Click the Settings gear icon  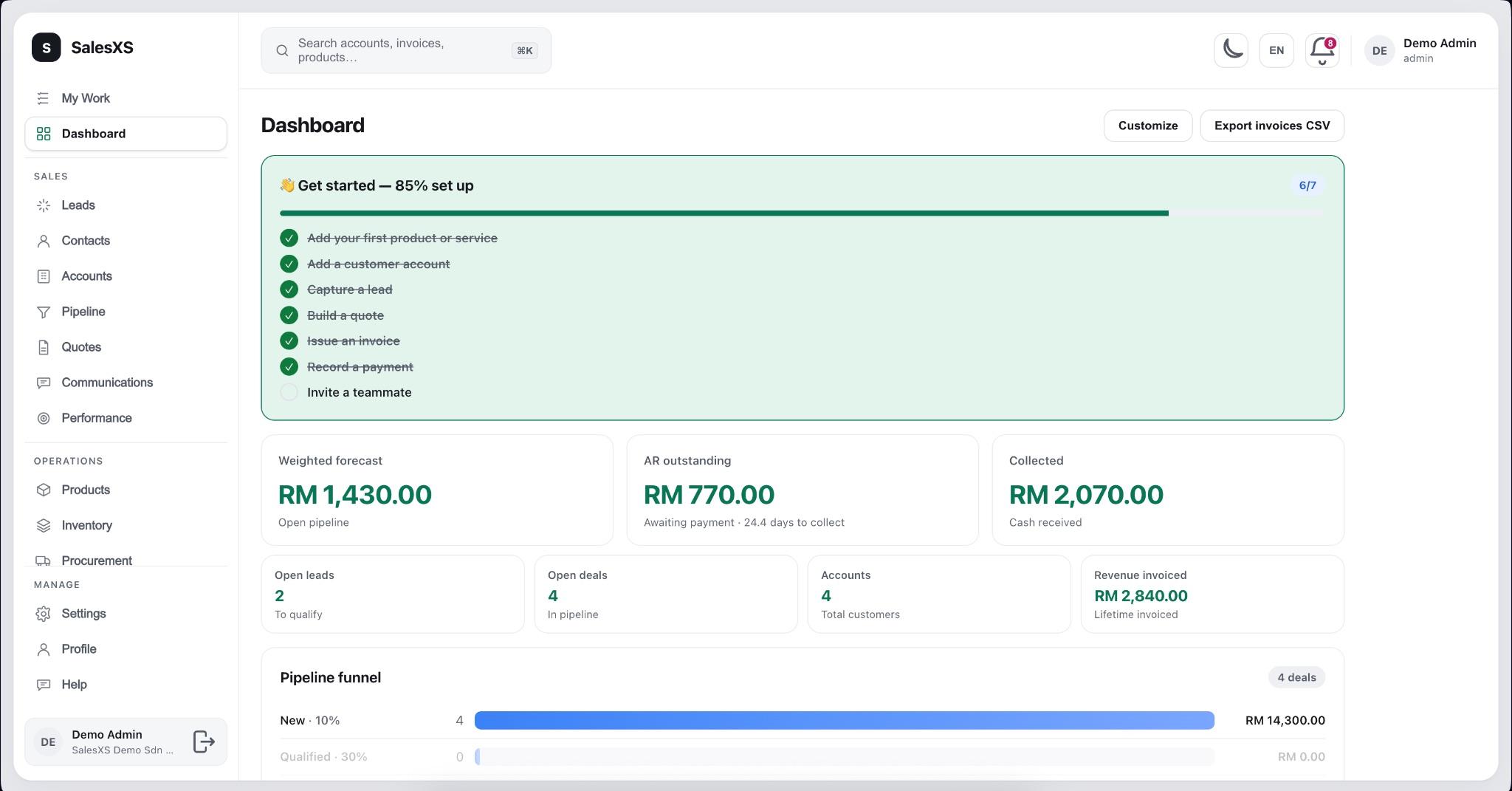pyautogui.click(x=44, y=614)
